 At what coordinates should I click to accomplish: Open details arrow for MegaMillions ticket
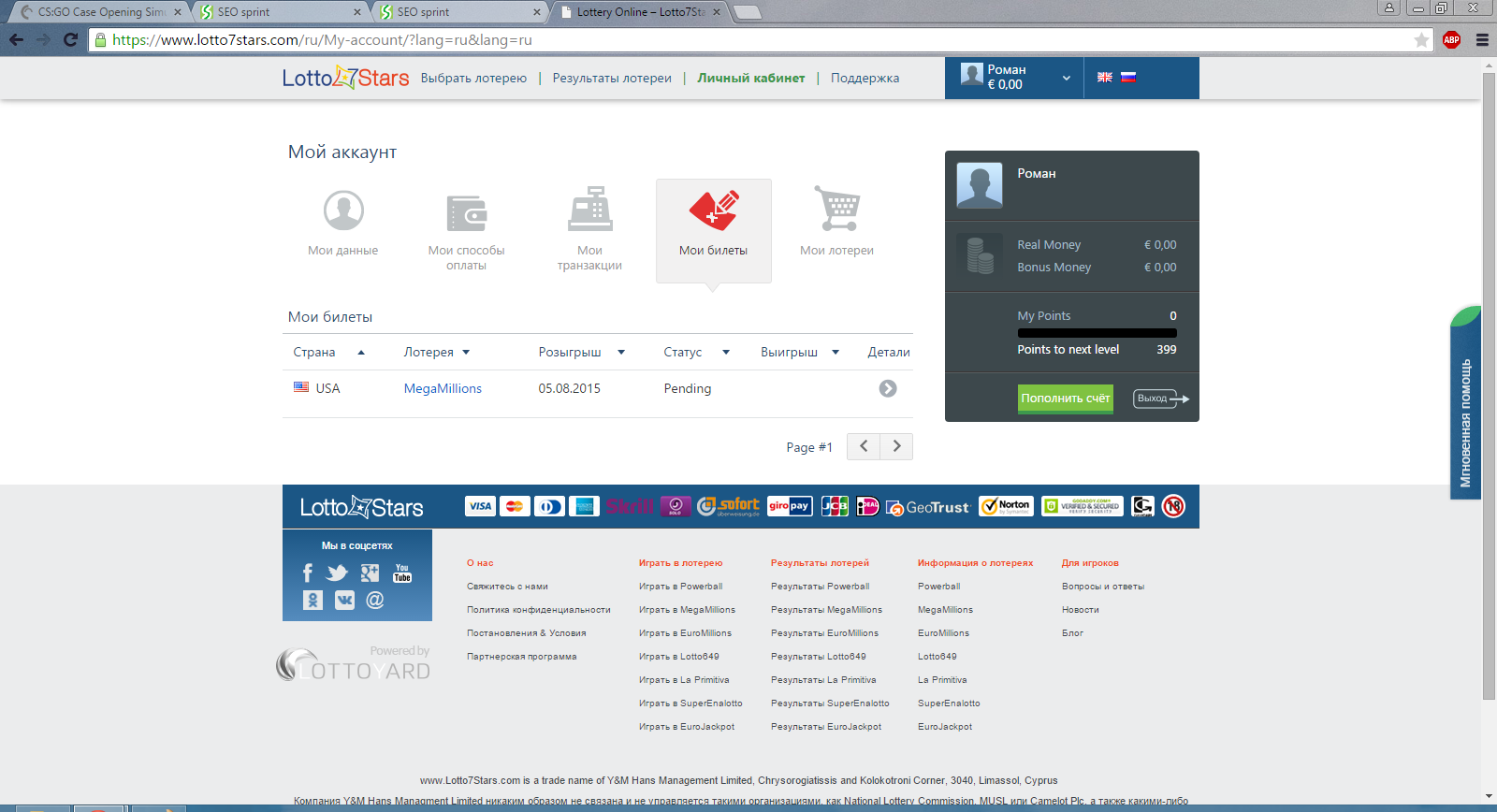(888, 388)
